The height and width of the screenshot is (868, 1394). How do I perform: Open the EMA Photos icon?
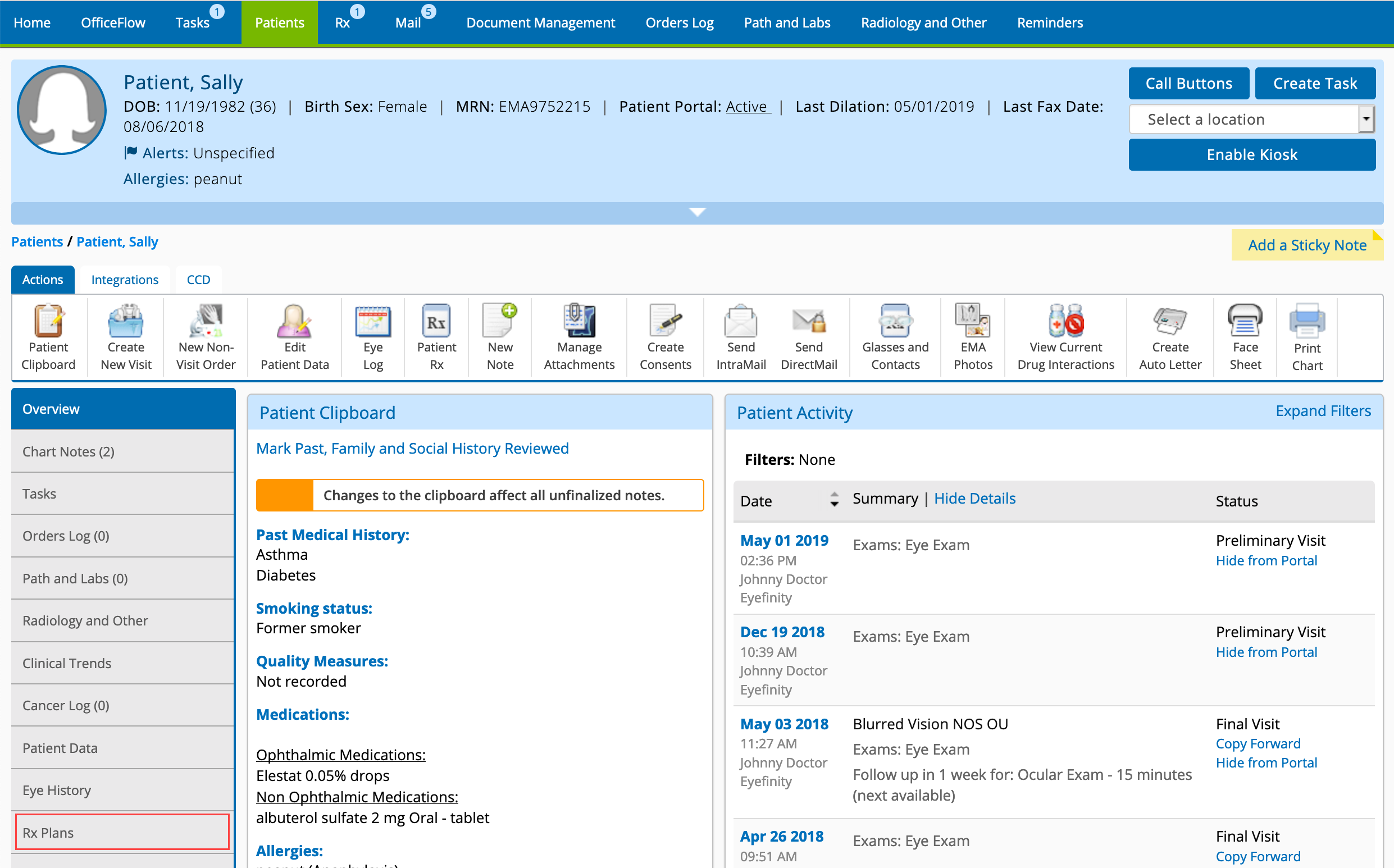[973, 322]
